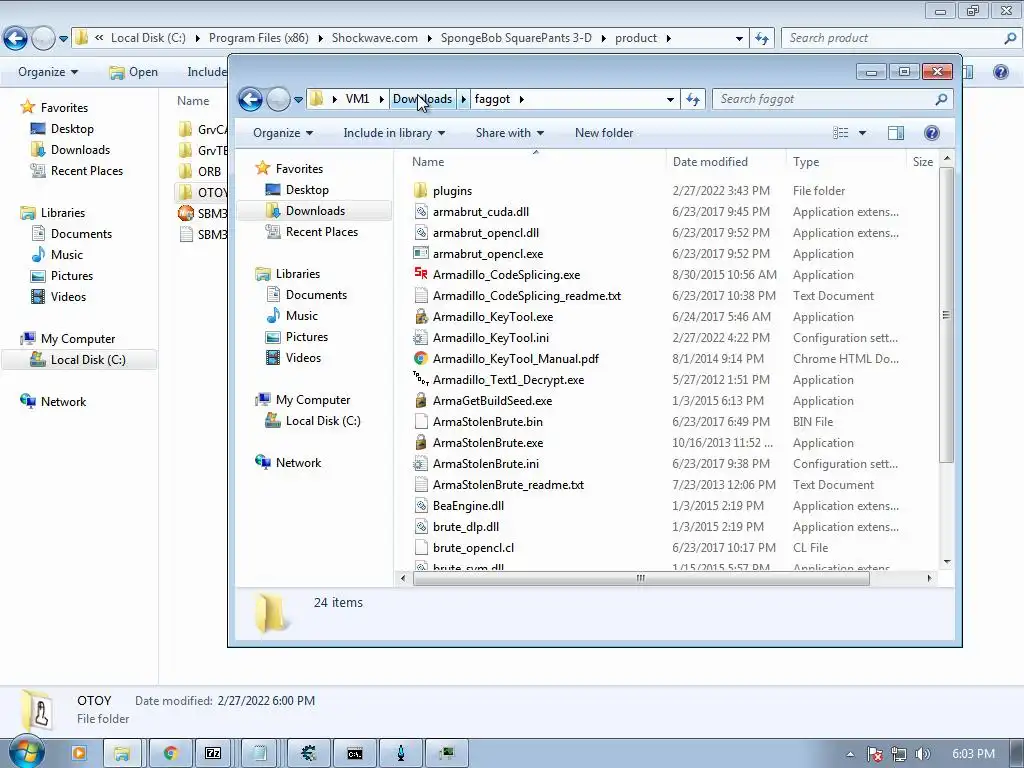Click scroll down arrow of file list

tap(946, 562)
